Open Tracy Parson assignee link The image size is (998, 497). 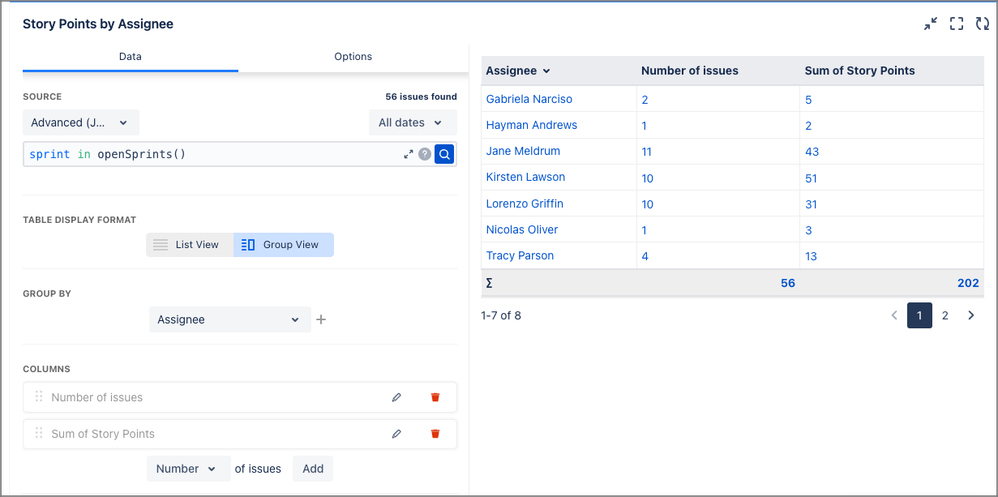click(519, 256)
